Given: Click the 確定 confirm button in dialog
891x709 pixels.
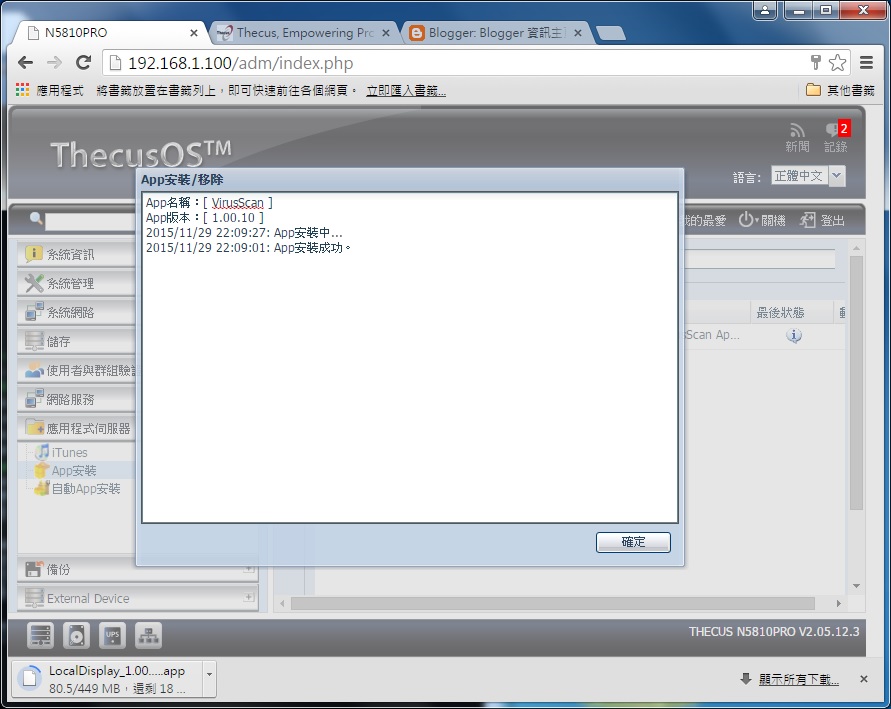Looking at the screenshot, I should (633, 542).
